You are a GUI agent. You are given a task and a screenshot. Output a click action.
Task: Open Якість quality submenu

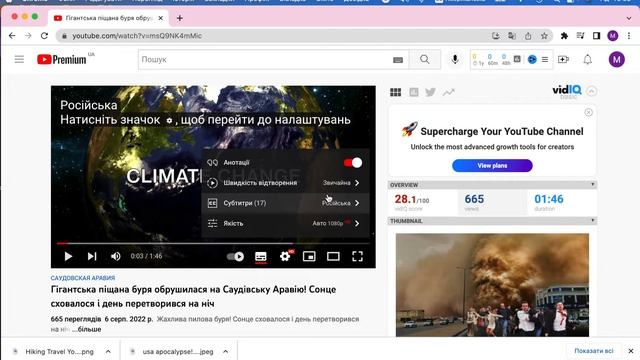point(285,223)
